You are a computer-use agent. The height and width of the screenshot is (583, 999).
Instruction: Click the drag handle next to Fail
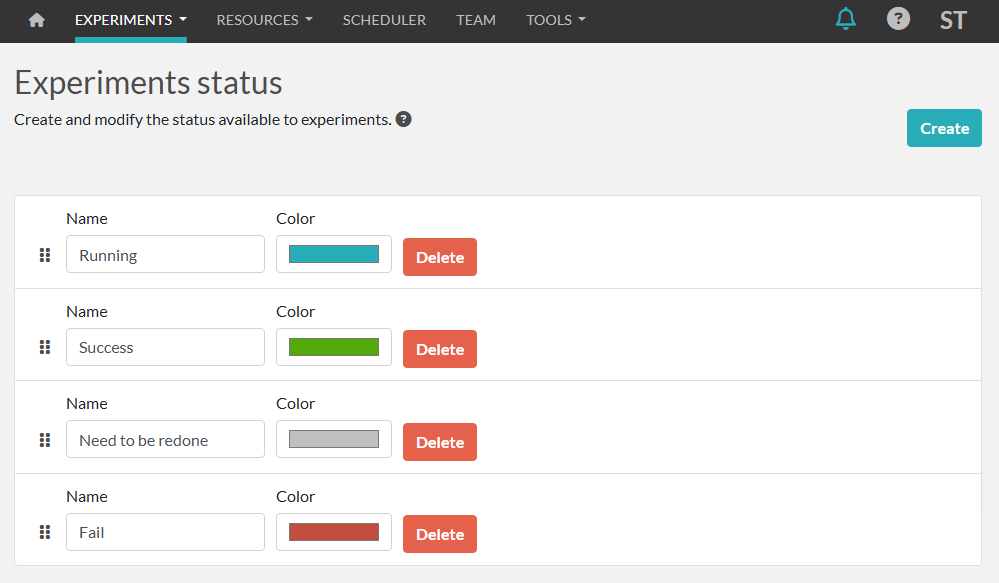[44, 532]
